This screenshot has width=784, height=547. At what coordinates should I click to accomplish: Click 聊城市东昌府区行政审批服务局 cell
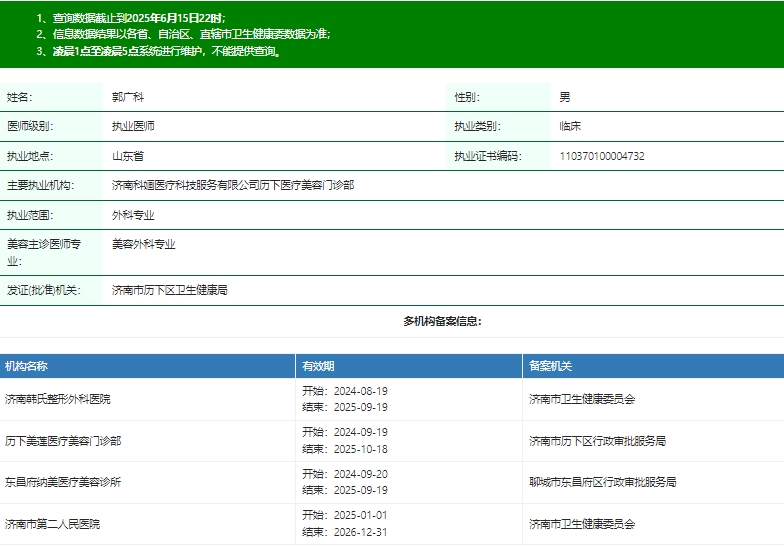pos(602,482)
